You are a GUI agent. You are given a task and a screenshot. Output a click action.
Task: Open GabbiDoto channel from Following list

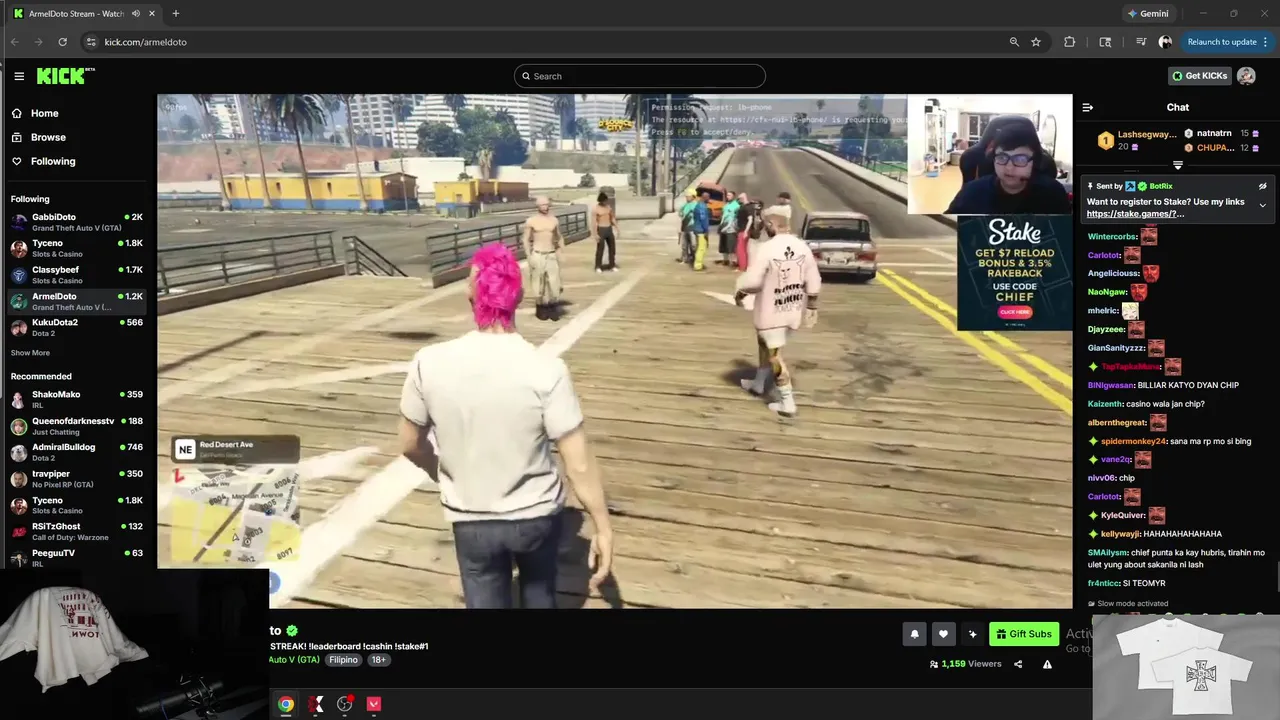78,222
